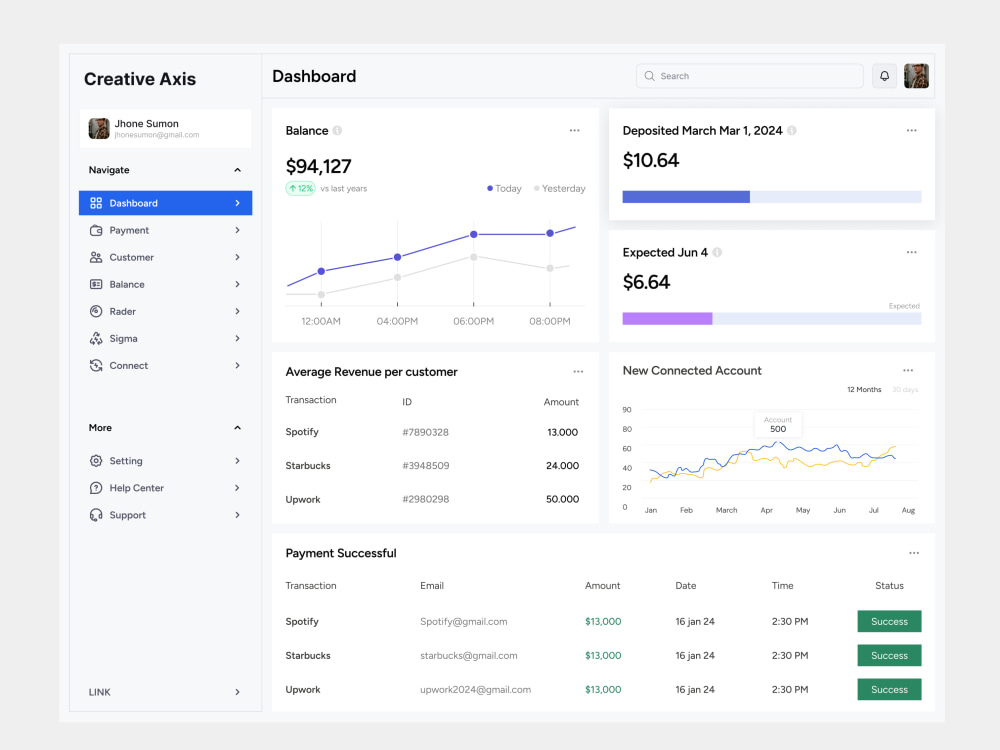Collapse the More section
The image size is (1000, 750).
click(x=237, y=428)
